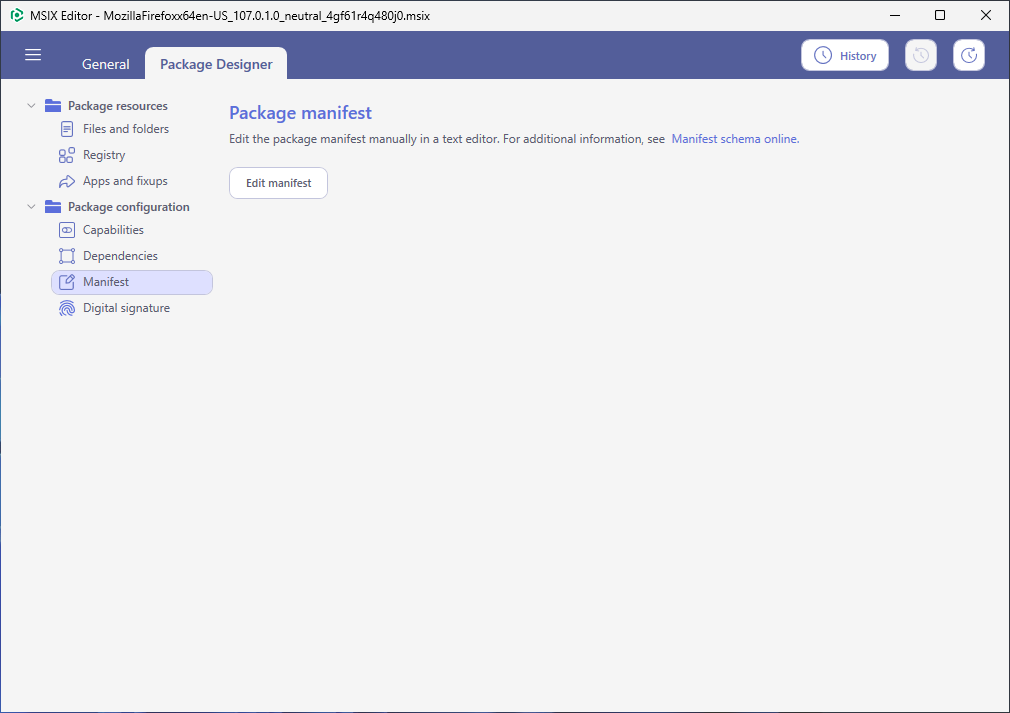Select the Package resources label

point(118,106)
